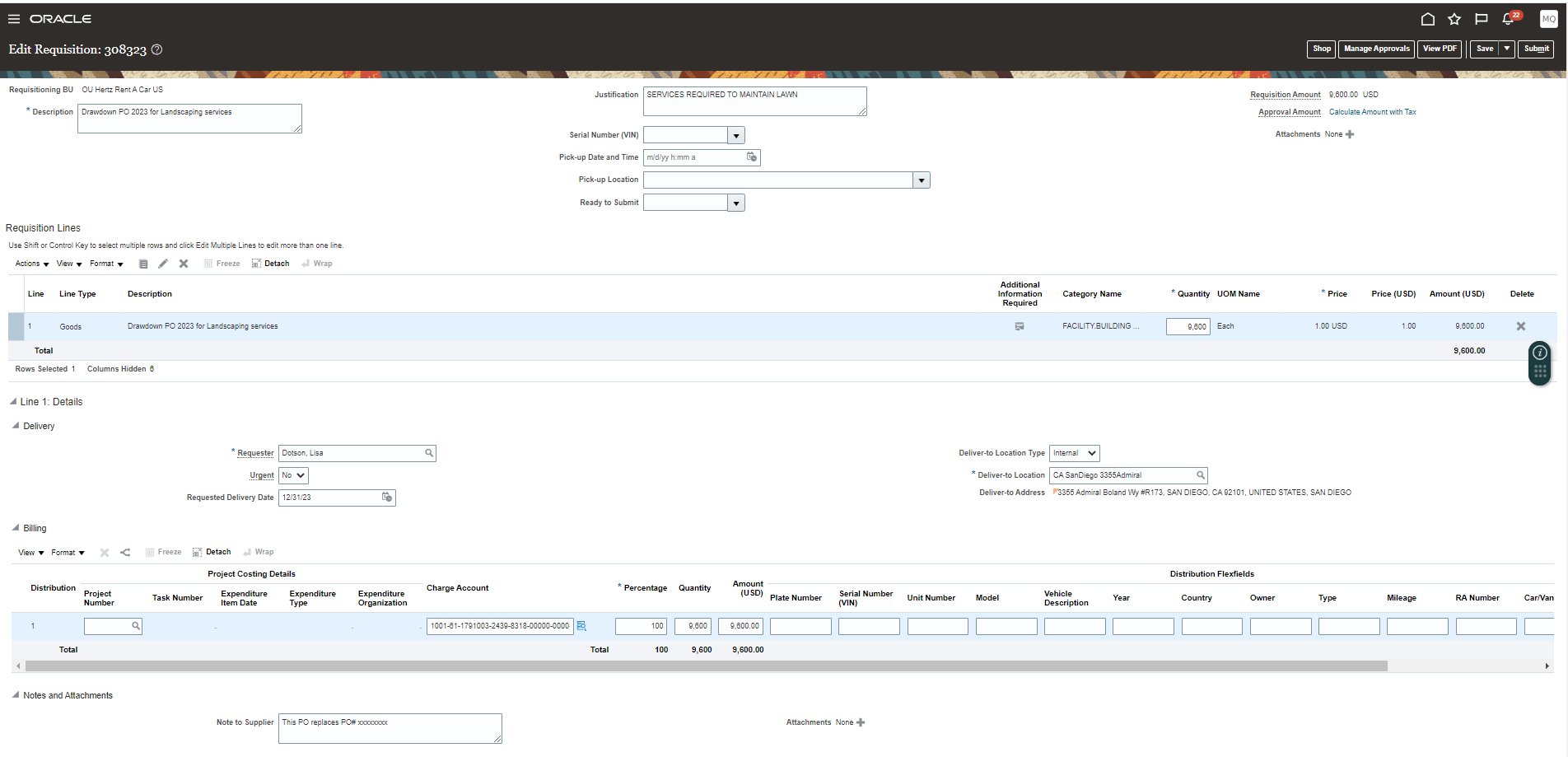Open the charge account key flexfield icon
The image size is (1568, 757).
coord(582,626)
